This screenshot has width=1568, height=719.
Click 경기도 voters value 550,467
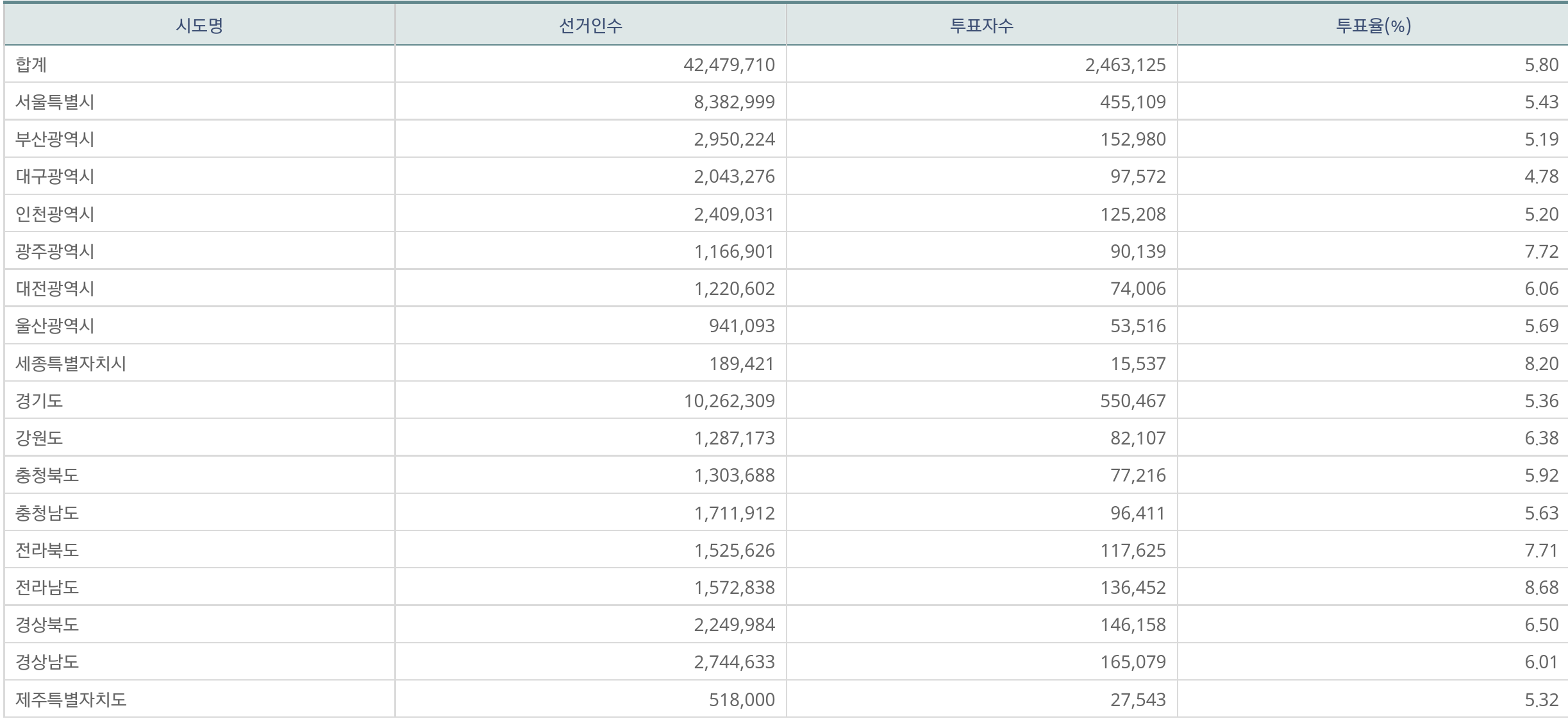click(x=1133, y=401)
